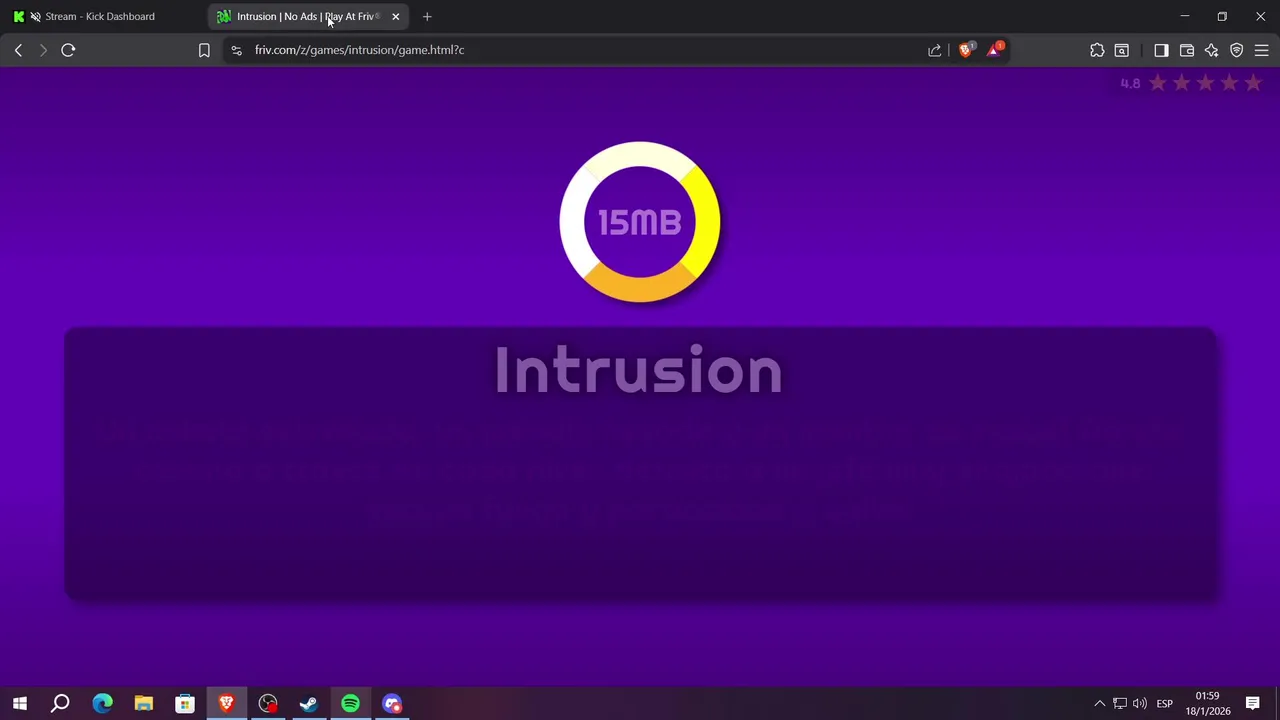The image size is (1280, 720).
Task: Open Microsoft Store from the taskbar
Action: click(x=185, y=704)
